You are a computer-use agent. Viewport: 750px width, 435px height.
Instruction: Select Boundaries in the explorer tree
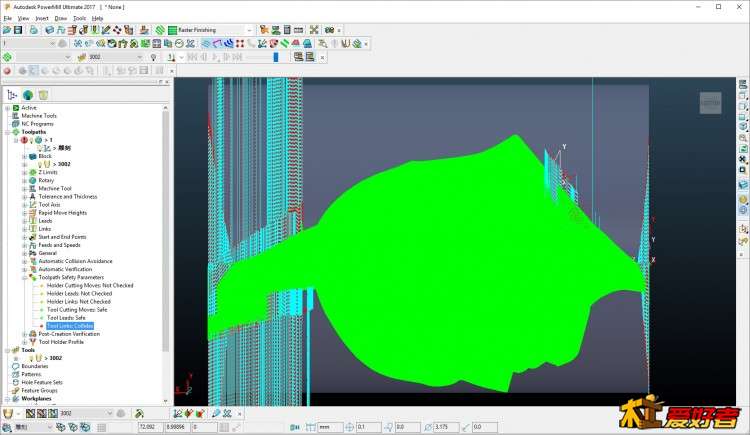point(34,367)
